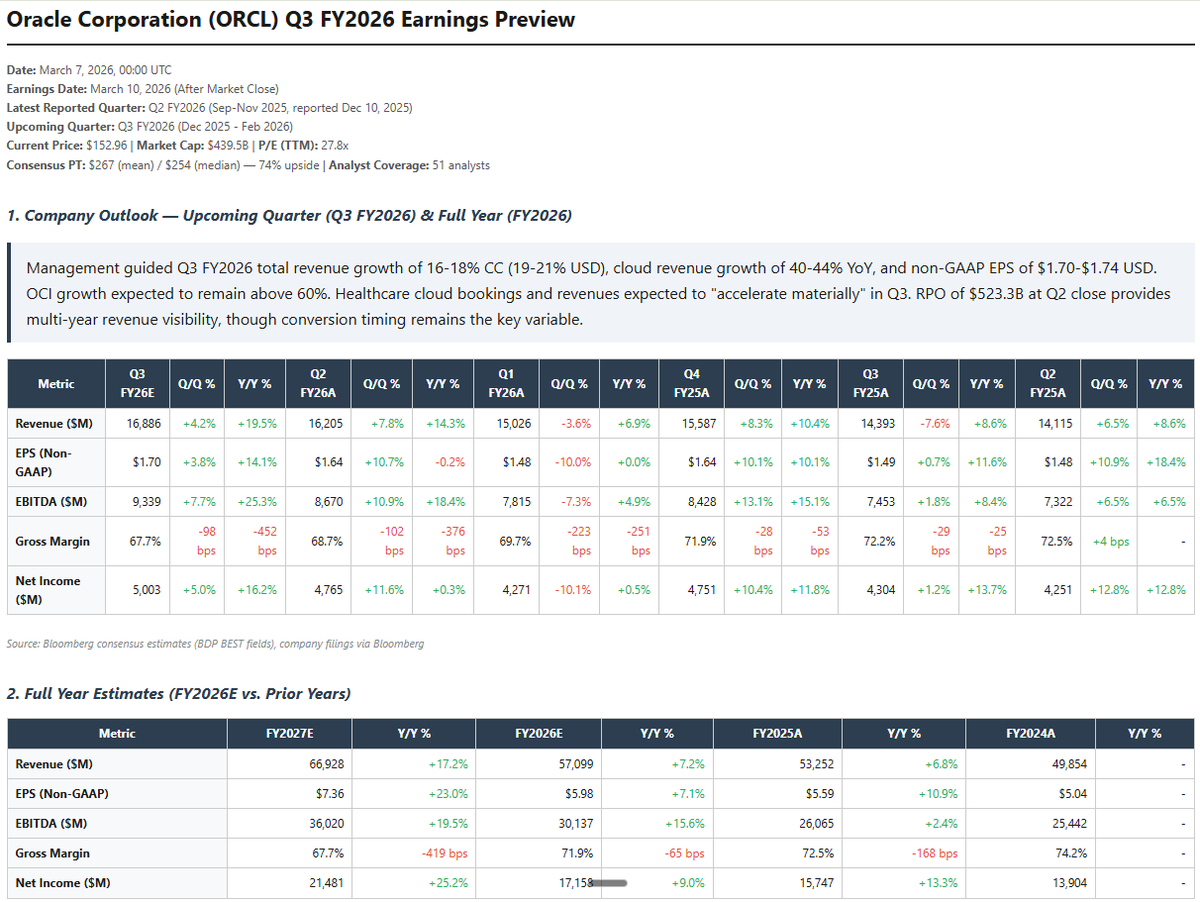Click the Revenue value 15,587
Viewport: 1200px width, 902px height.
point(698,424)
